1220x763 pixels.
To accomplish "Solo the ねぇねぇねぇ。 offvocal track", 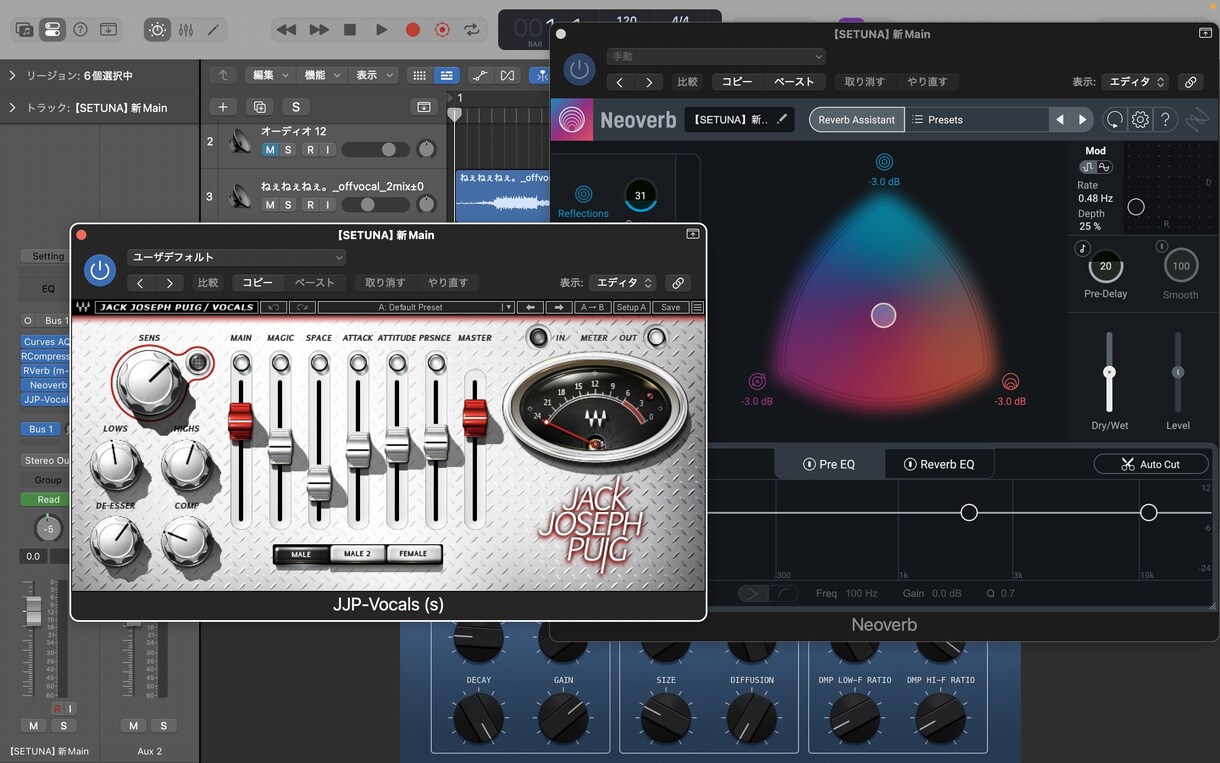I will click(x=288, y=205).
